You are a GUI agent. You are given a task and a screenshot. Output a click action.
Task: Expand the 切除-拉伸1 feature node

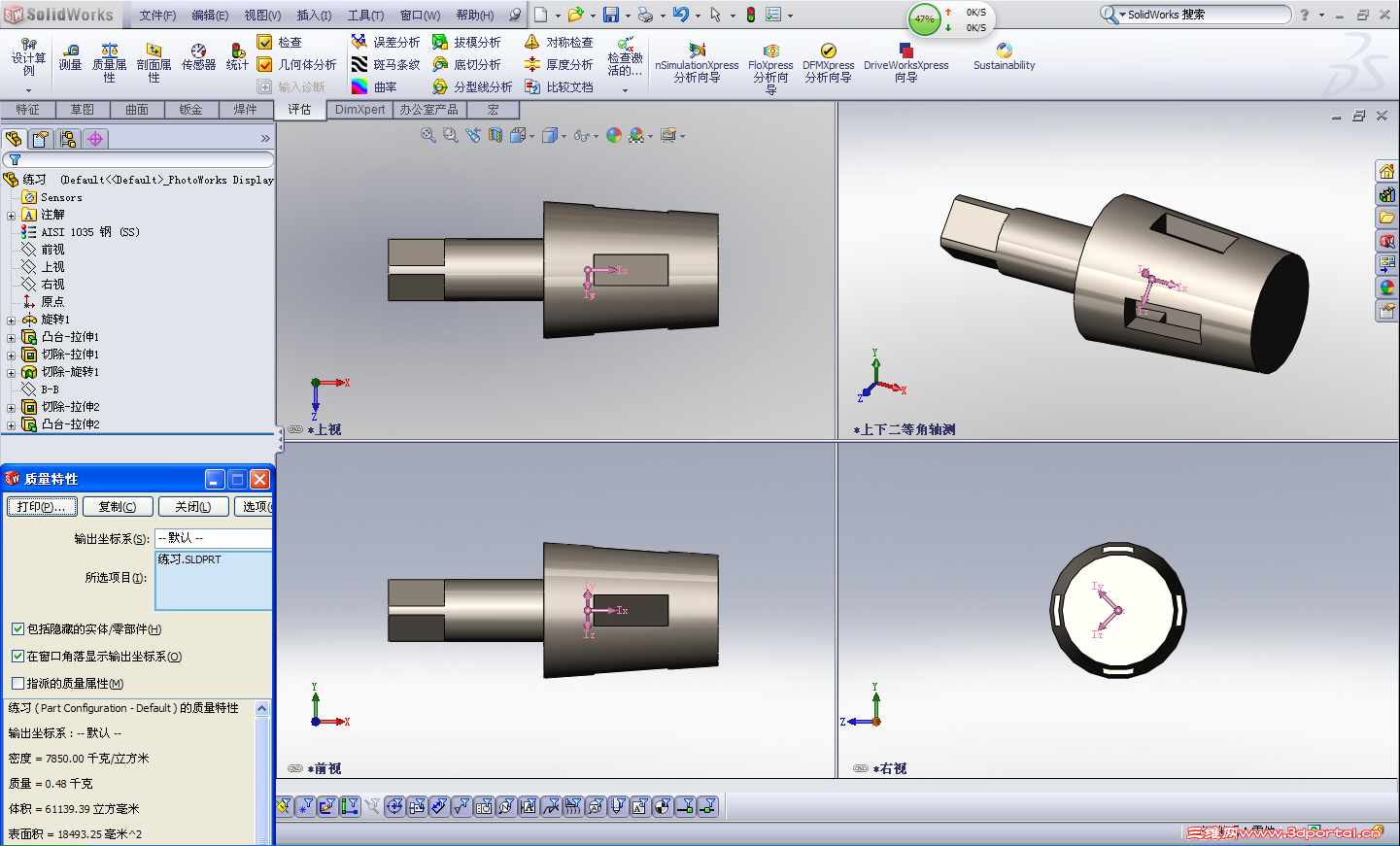(11, 355)
